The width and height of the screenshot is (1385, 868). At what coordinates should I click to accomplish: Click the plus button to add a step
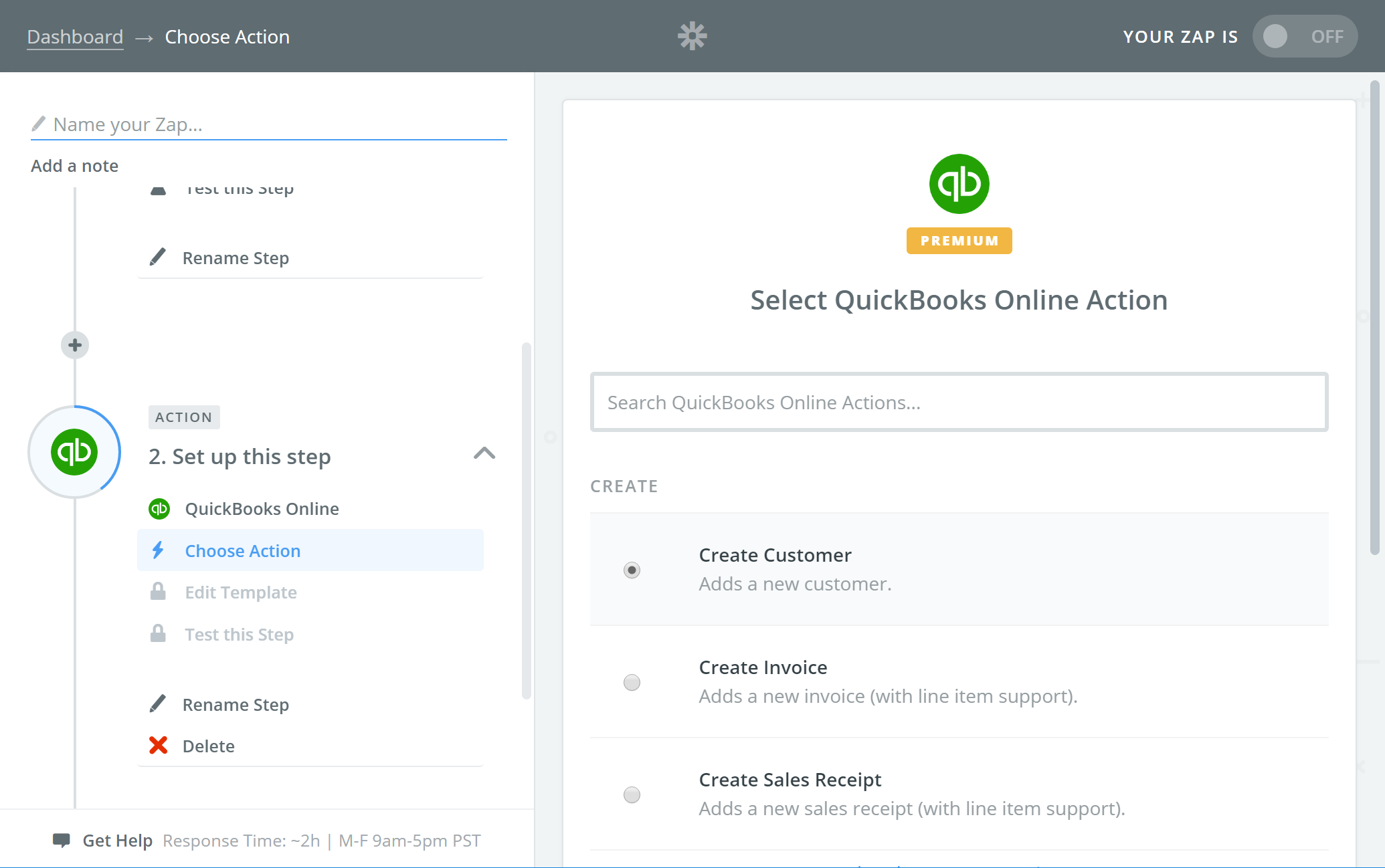click(x=75, y=345)
